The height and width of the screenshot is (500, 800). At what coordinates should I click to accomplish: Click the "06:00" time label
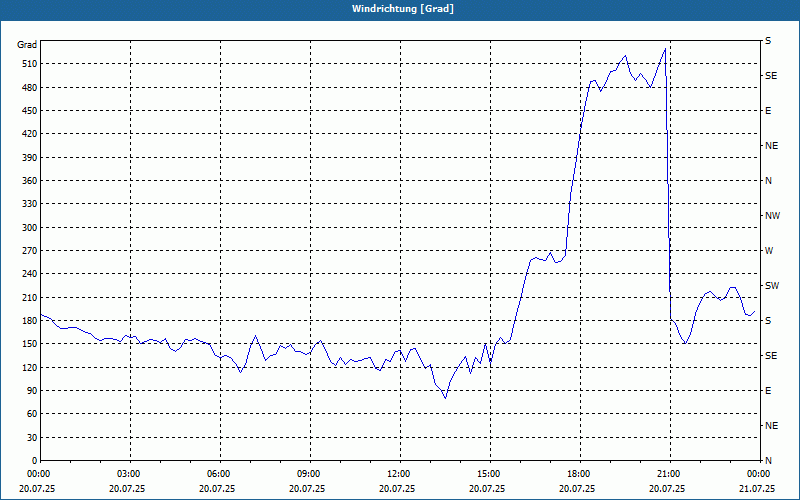coord(217,474)
